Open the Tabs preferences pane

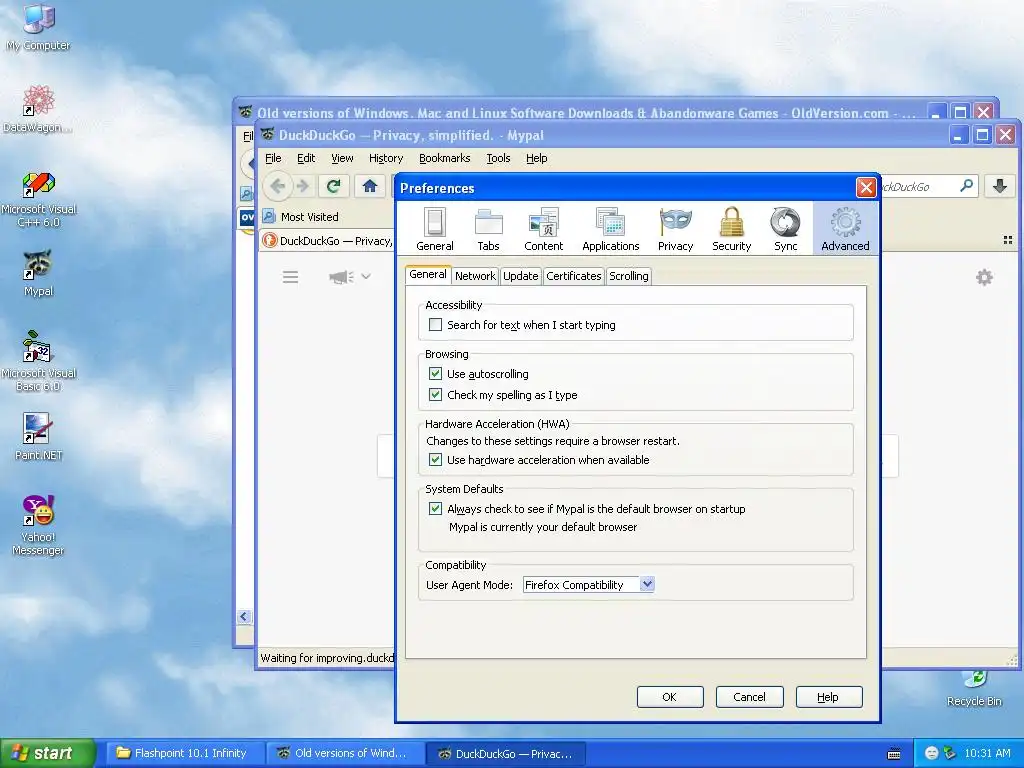point(488,229)
